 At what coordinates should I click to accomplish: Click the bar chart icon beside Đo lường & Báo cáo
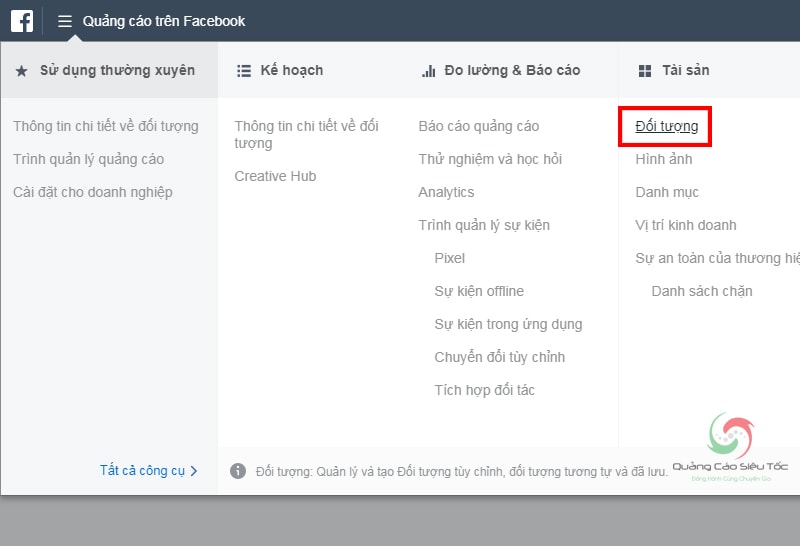coord(429,70)
